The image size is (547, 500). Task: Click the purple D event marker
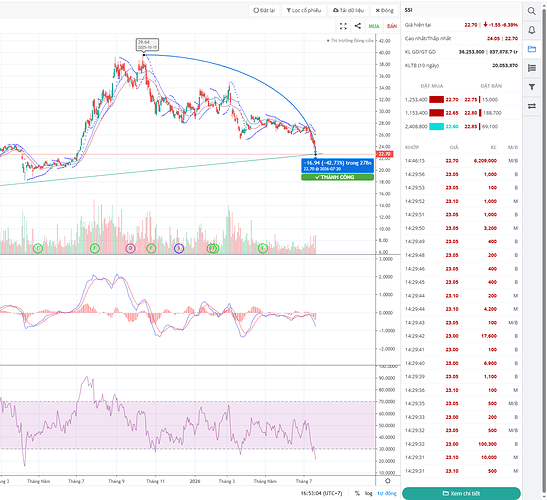pyautogui.click(x=130, y=248)
